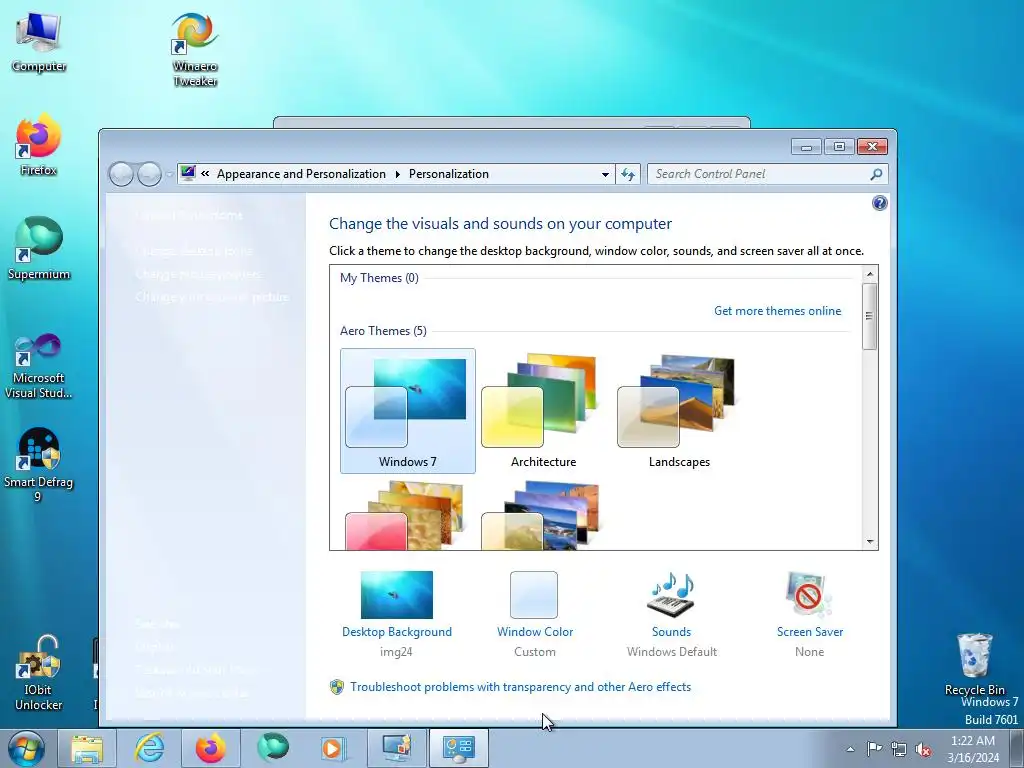Image resolution: width=1024 pixels, height=768 pixels.
Task: Click Control Panel Home in the sidebar
Action: coord(189,216)
